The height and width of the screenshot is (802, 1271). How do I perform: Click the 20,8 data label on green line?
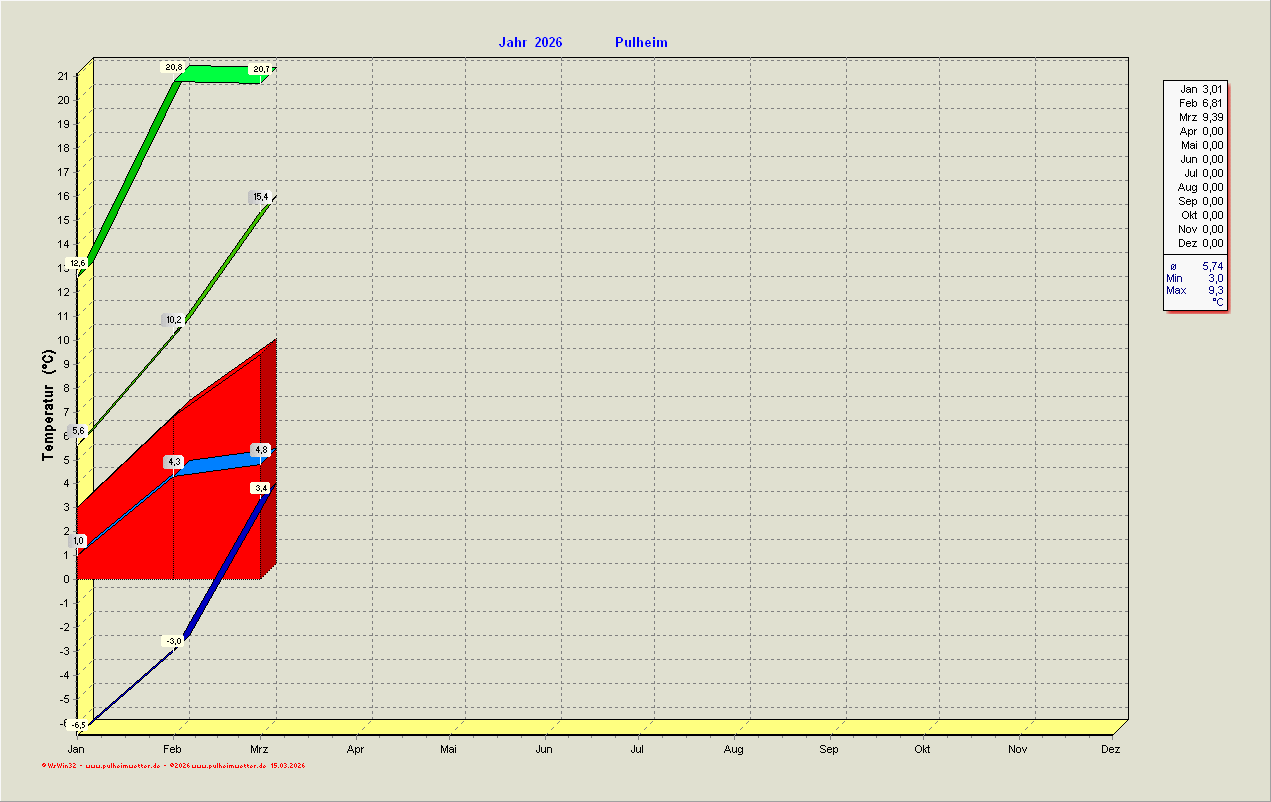[x=173, y=67]
